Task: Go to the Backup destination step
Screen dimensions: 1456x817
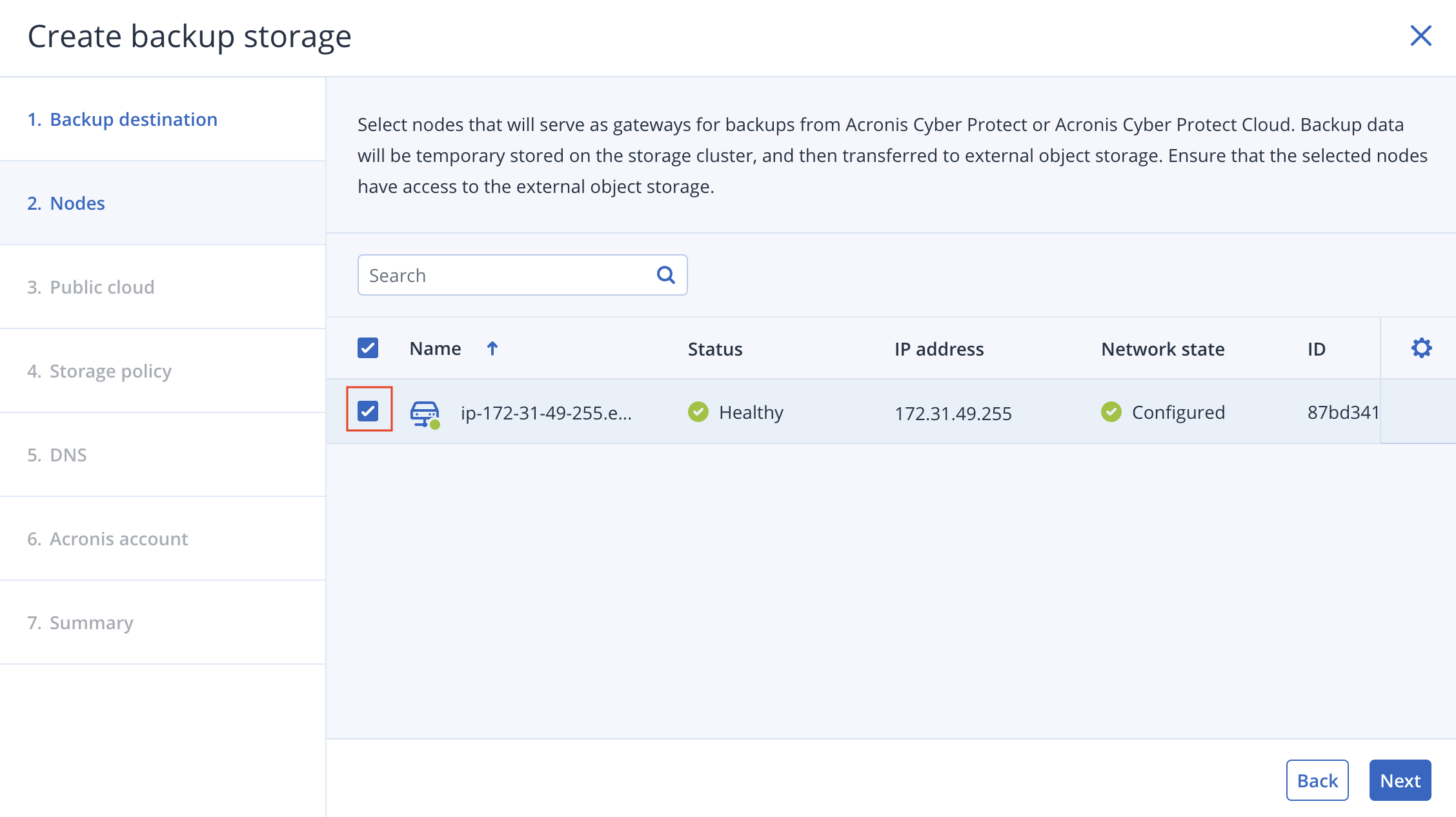Action: coord(133,119)
